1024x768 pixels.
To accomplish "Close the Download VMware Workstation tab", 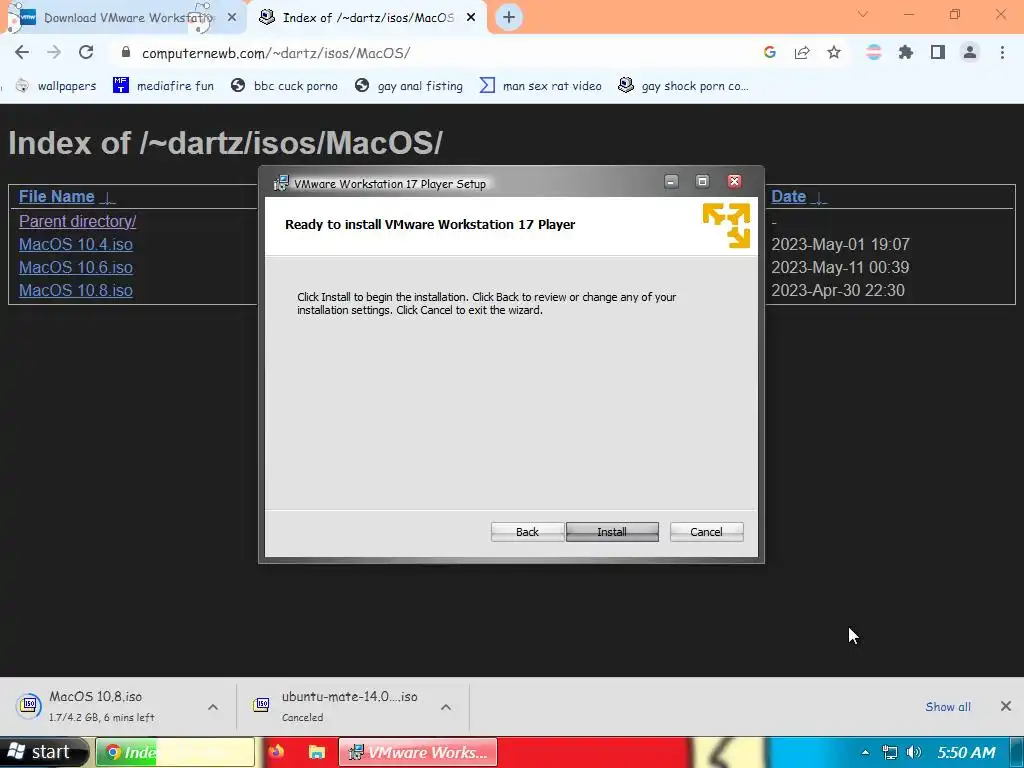I will click(232, 18).
